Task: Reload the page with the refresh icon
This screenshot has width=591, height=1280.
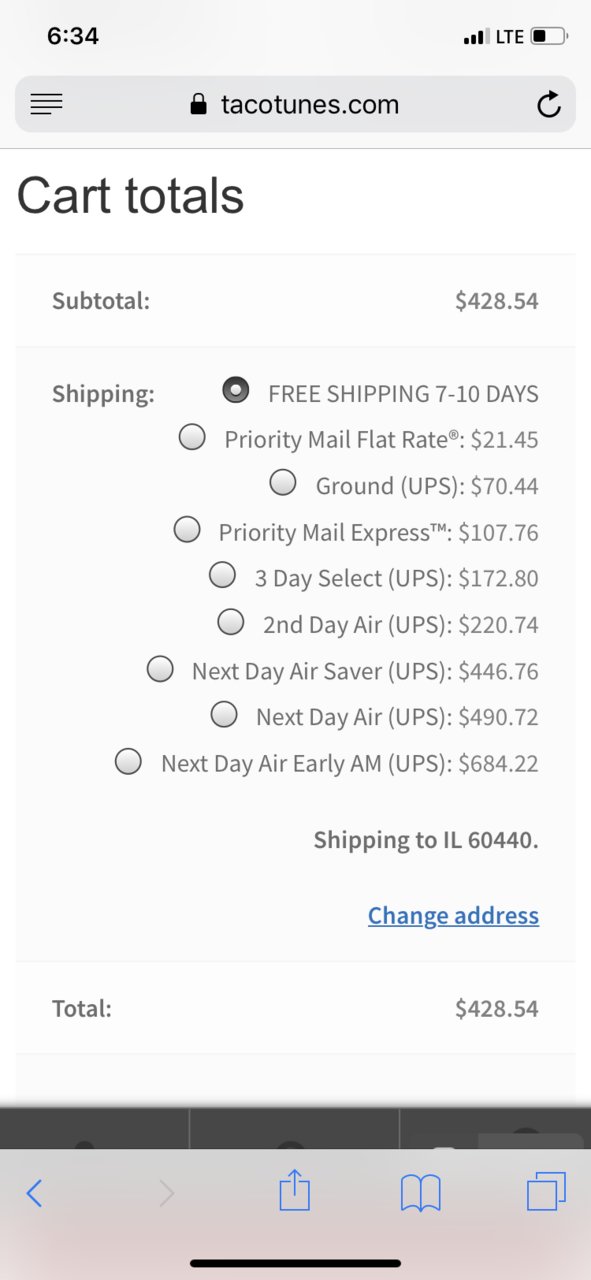Action: (x=549, y=104)
